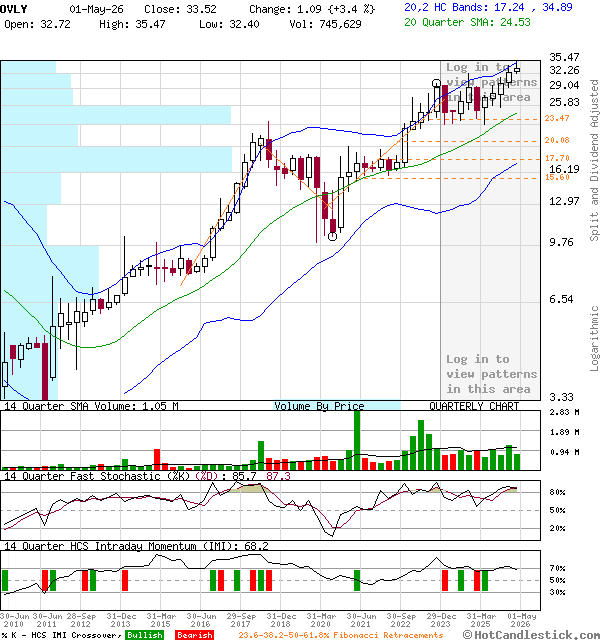Click the circle marker at the 2023 high
This screenshot has width=600, height=640.
436,83
